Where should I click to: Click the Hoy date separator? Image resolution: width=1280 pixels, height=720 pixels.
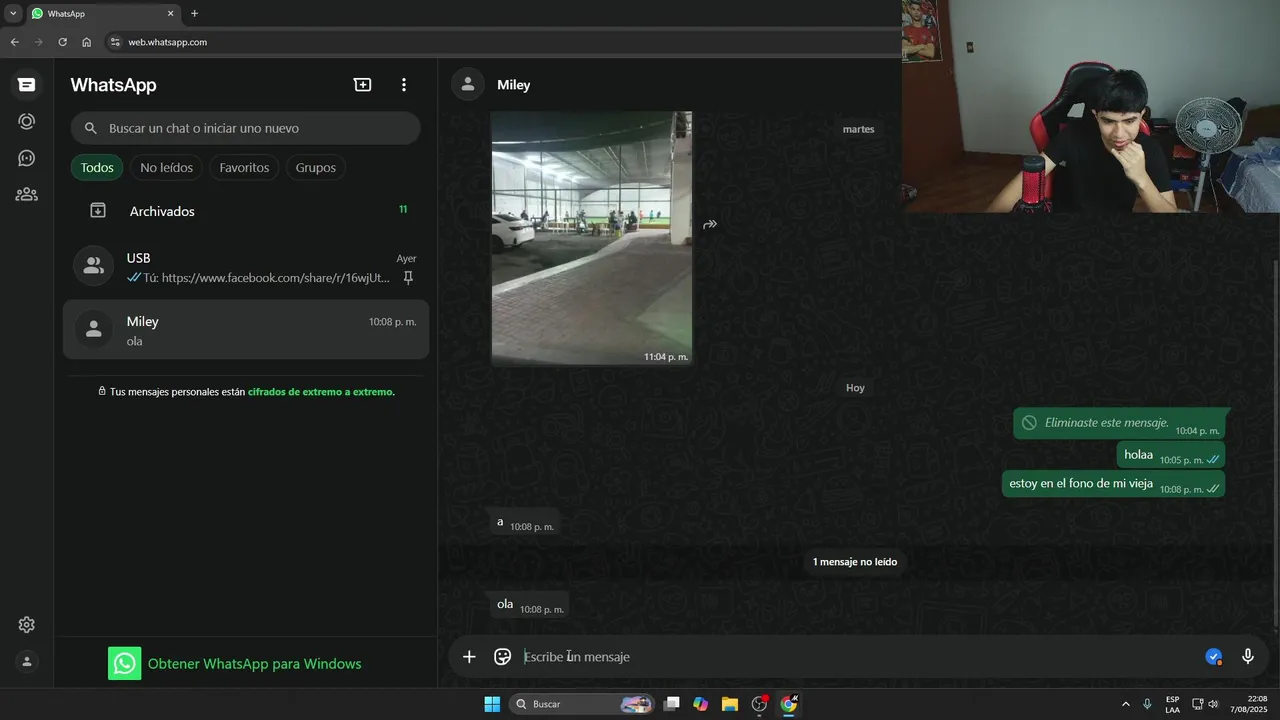[855, 388]
